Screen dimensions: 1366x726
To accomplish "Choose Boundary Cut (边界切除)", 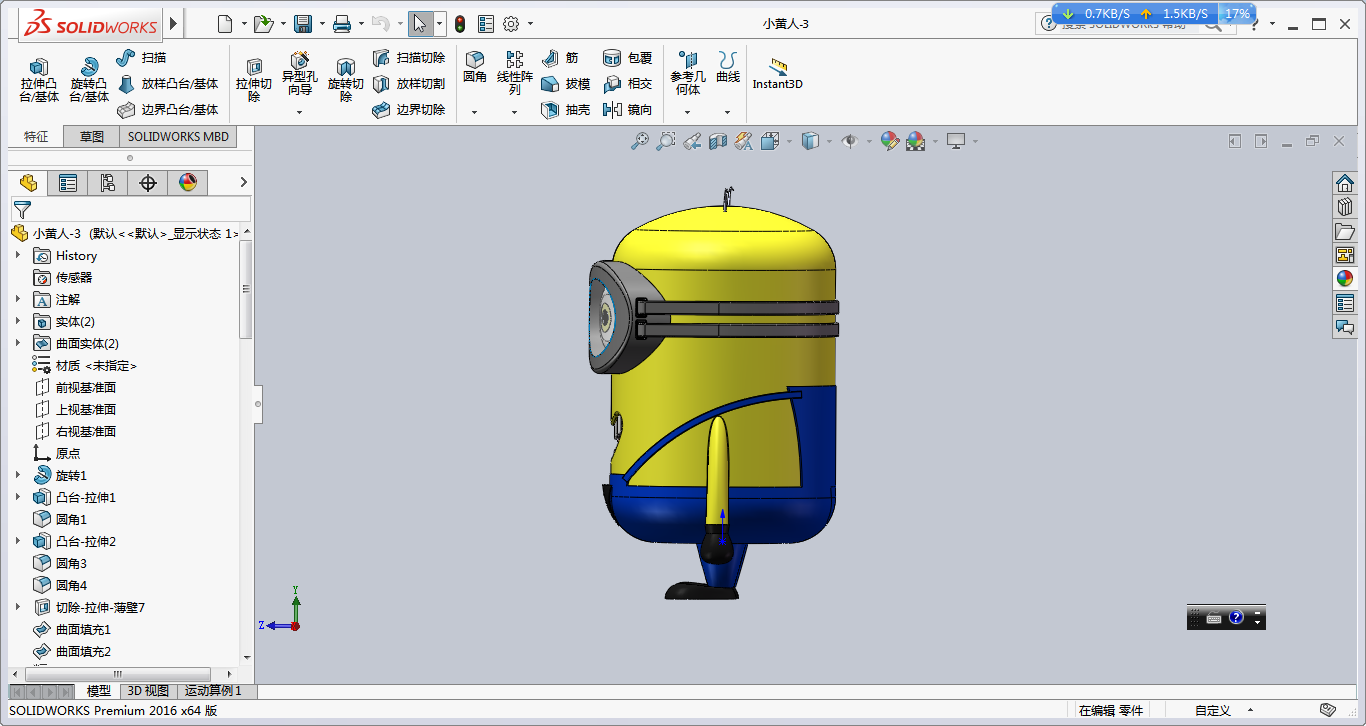I will (x=409, y=110).
